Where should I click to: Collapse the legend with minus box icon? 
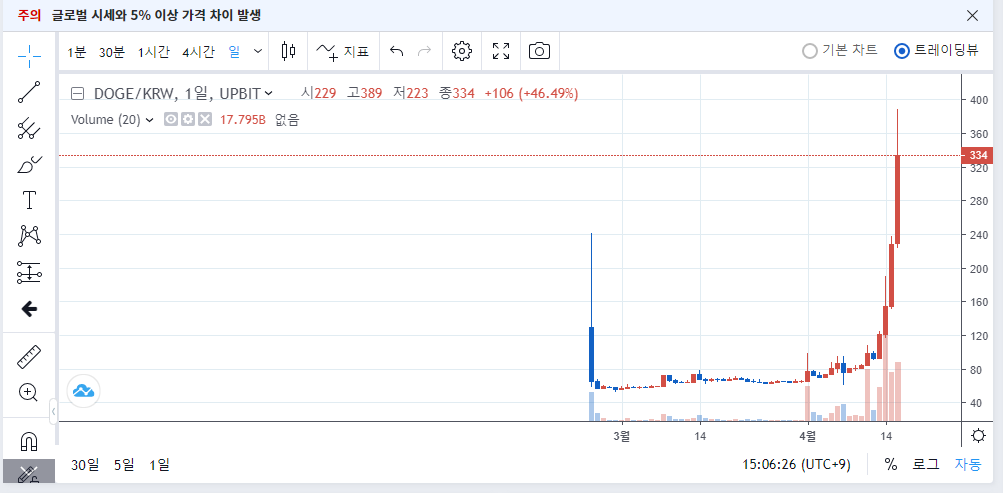pyautogui.click(x=77, y=93)
